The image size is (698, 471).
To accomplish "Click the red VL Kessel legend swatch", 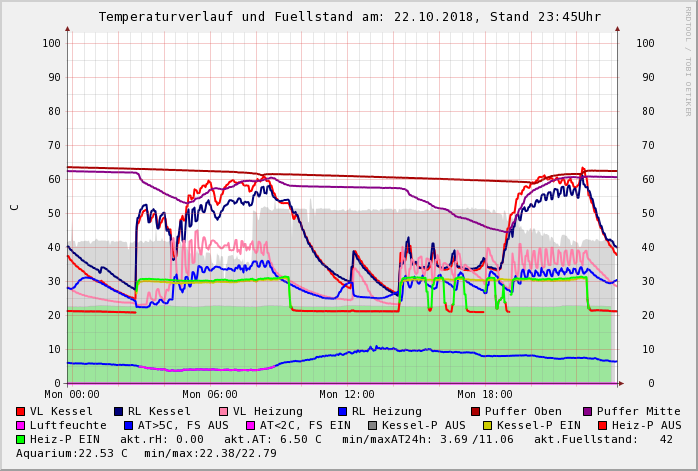I will point(21,411).
